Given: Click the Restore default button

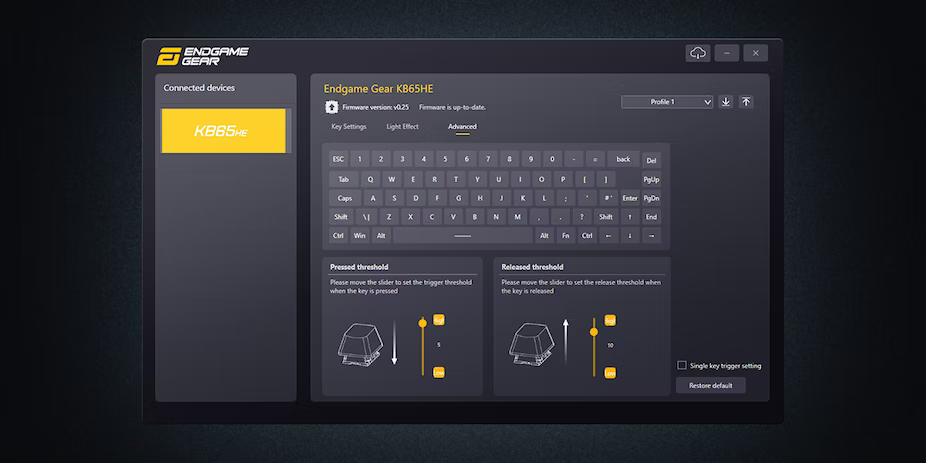Looking at the screenshot, I should click(711, 386).
